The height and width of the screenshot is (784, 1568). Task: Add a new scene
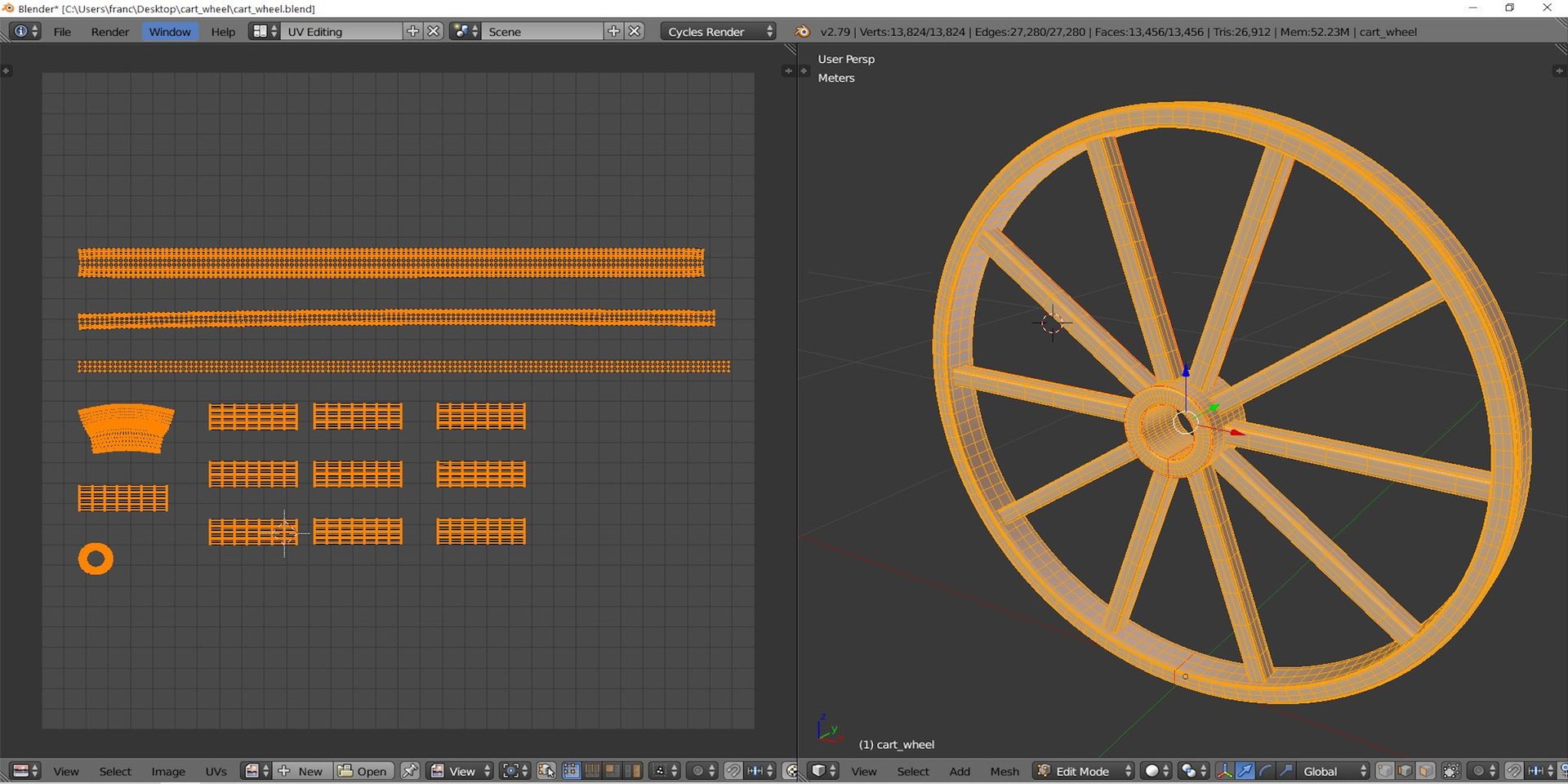click(613, 31)
